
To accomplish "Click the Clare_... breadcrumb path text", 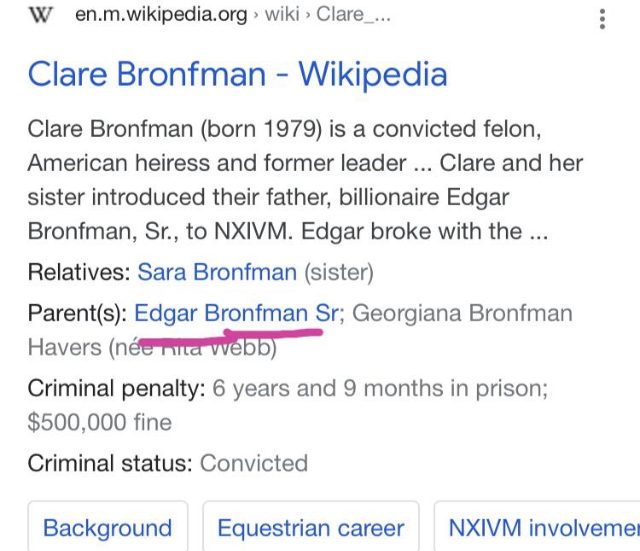I will point(353,15).
